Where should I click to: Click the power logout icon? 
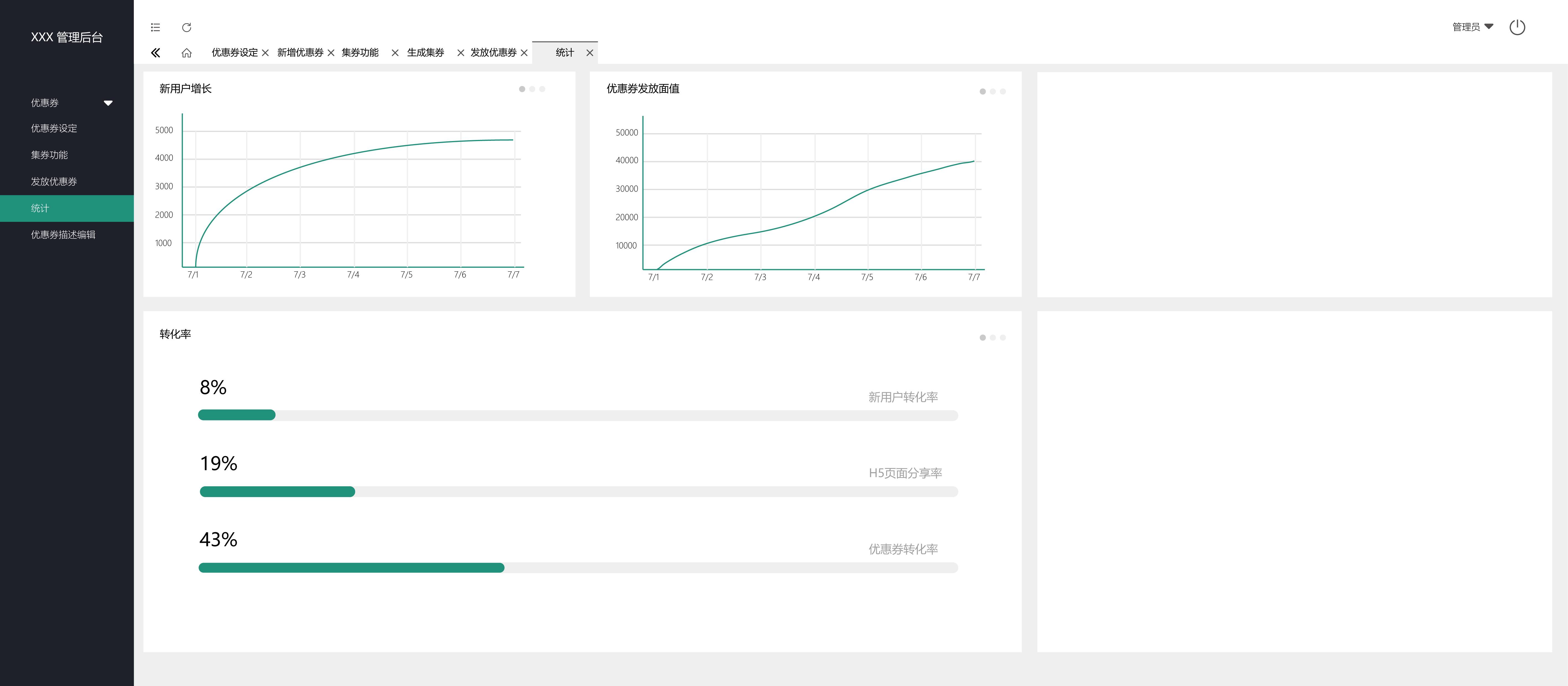[1517, 27]
